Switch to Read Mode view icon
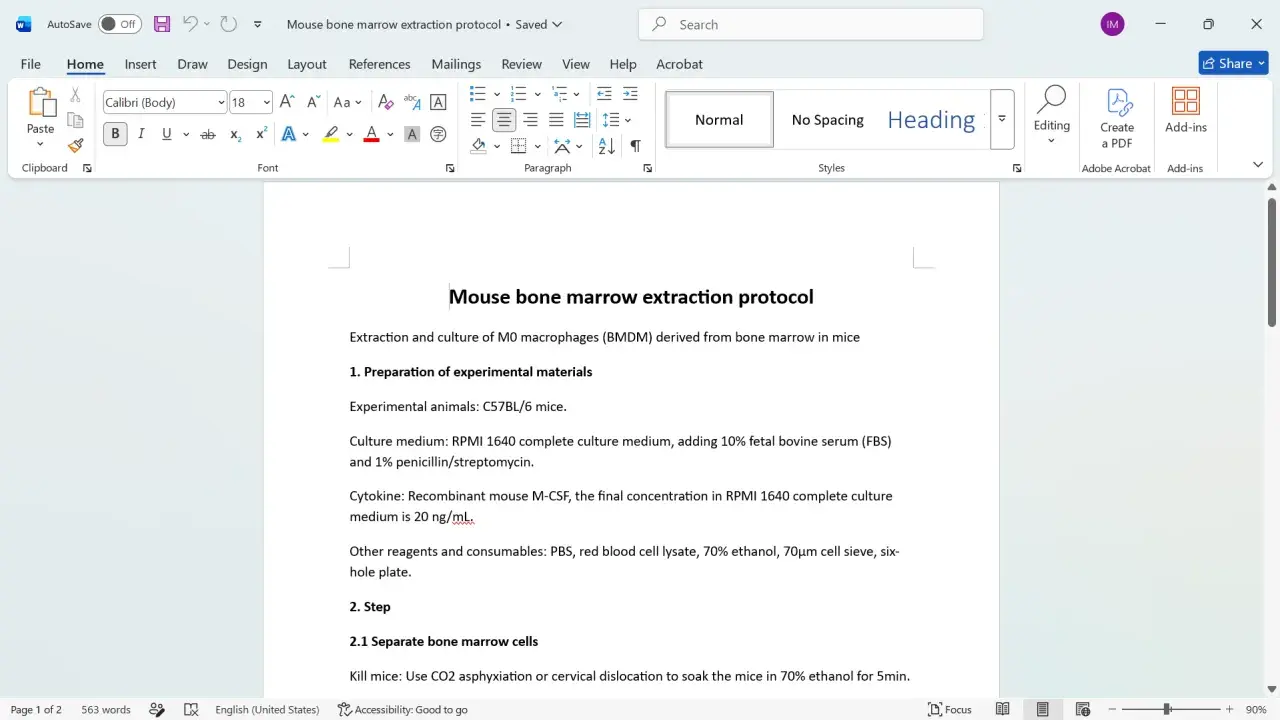The width and height of the screenshot is (1280, 720). tap(1003, 709)
